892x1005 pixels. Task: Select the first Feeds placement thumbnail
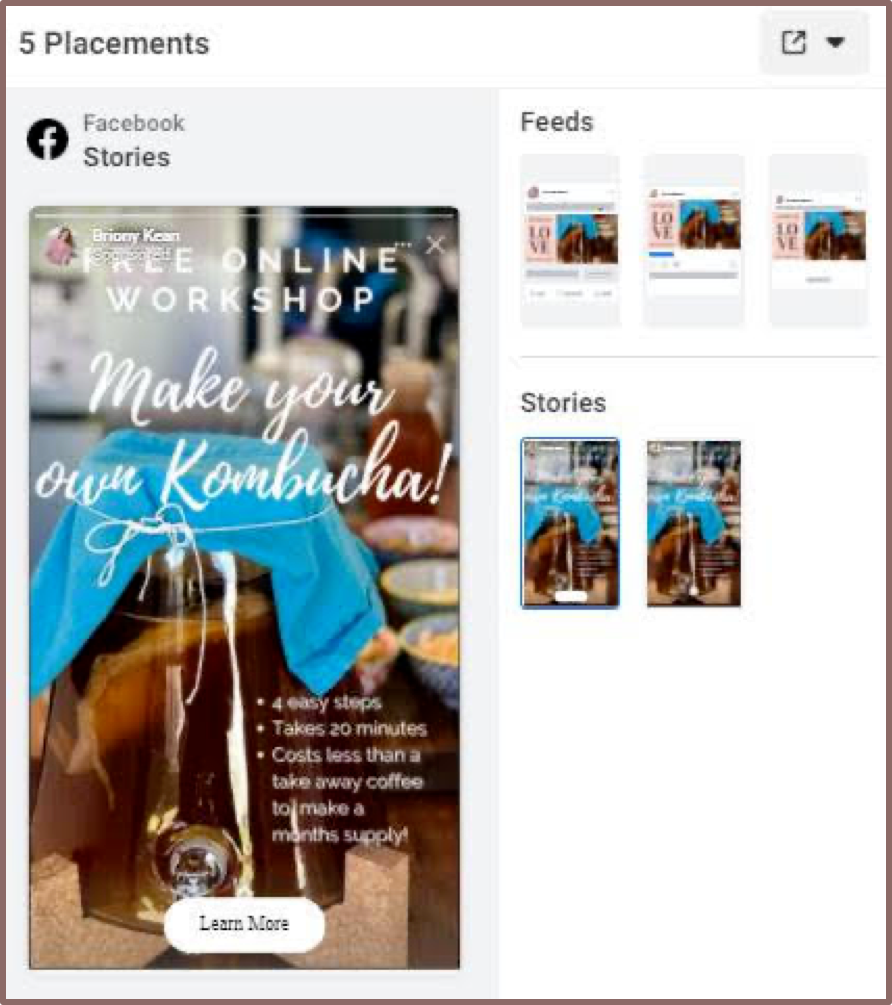(x=570, y=240)
